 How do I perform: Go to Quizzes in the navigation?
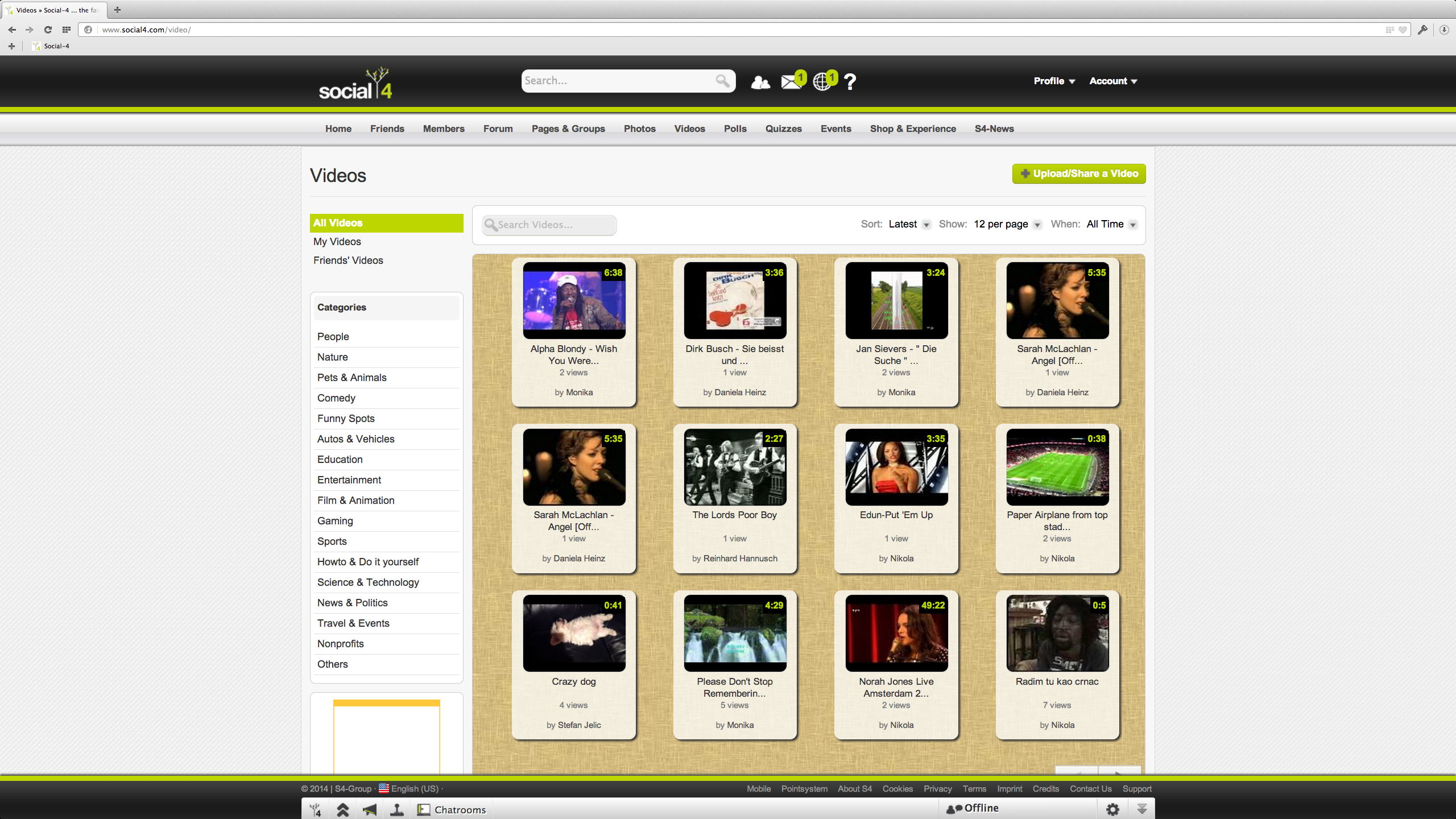784,129
